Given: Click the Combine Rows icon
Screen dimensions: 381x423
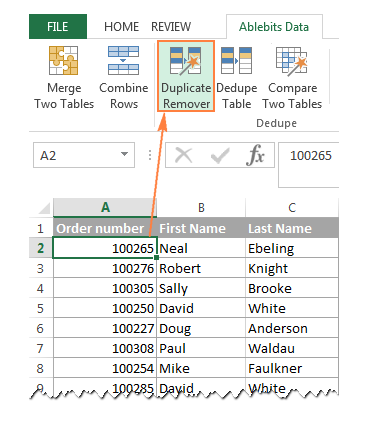Looking at the screenshot, I should pyautogui.click(x=123, y=61).
